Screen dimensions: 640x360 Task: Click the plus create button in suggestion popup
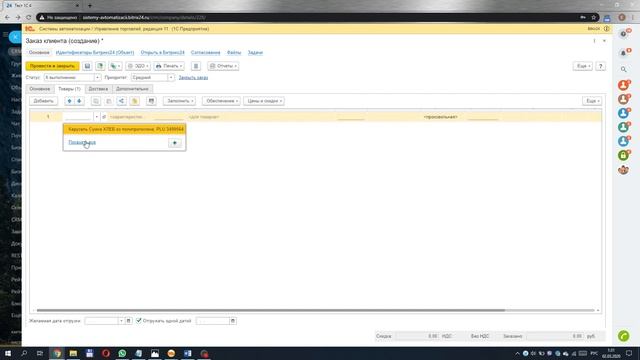175,143
